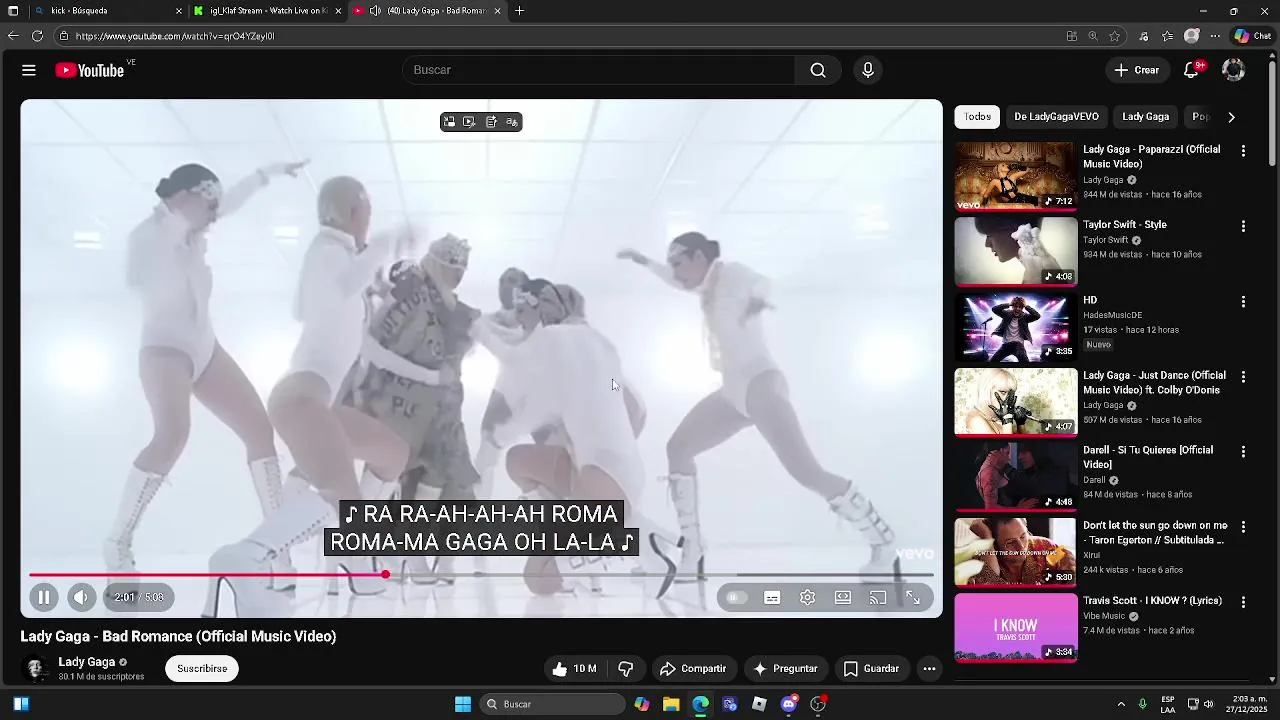Image resolution: width=1280 pixels, height=720 pixels.
Task: Select the Lady Gaga filter chip
Action: (x=1145, y=117)
